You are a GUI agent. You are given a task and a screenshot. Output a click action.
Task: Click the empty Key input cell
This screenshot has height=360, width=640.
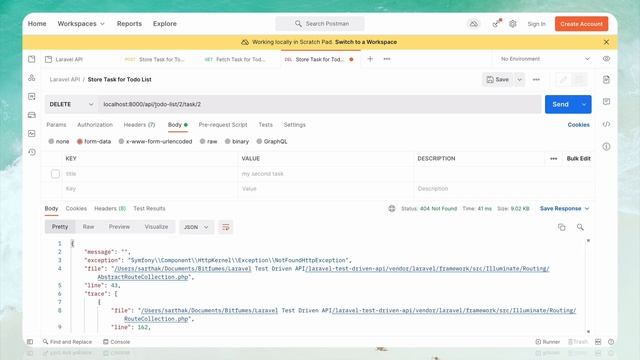tap(149, 189)
